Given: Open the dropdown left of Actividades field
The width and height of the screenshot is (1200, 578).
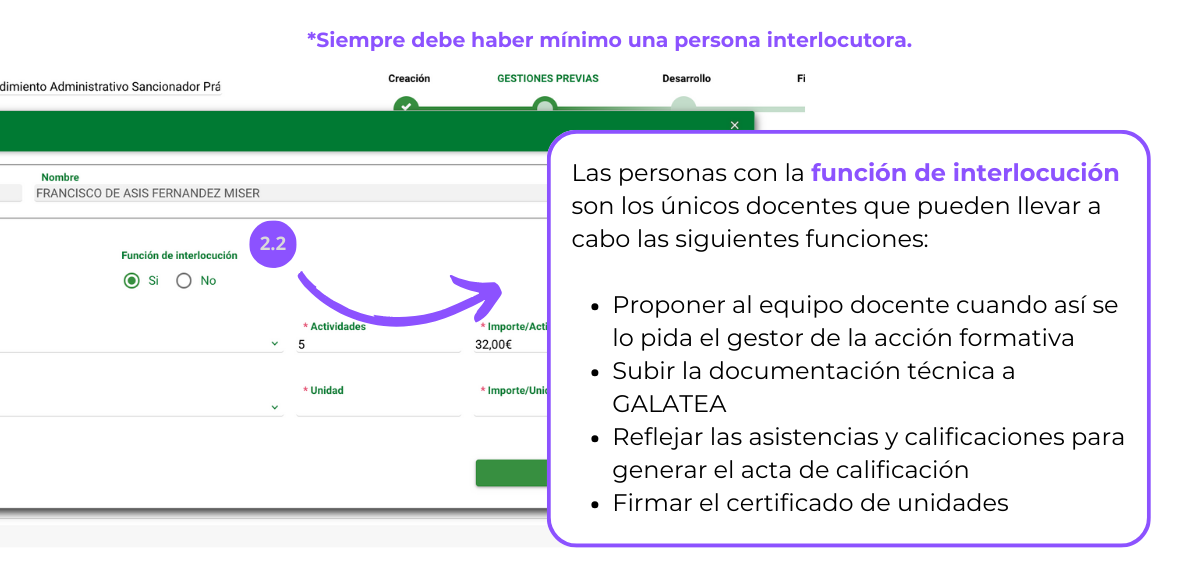Looking at the screenshot, I should click(275, 344).
